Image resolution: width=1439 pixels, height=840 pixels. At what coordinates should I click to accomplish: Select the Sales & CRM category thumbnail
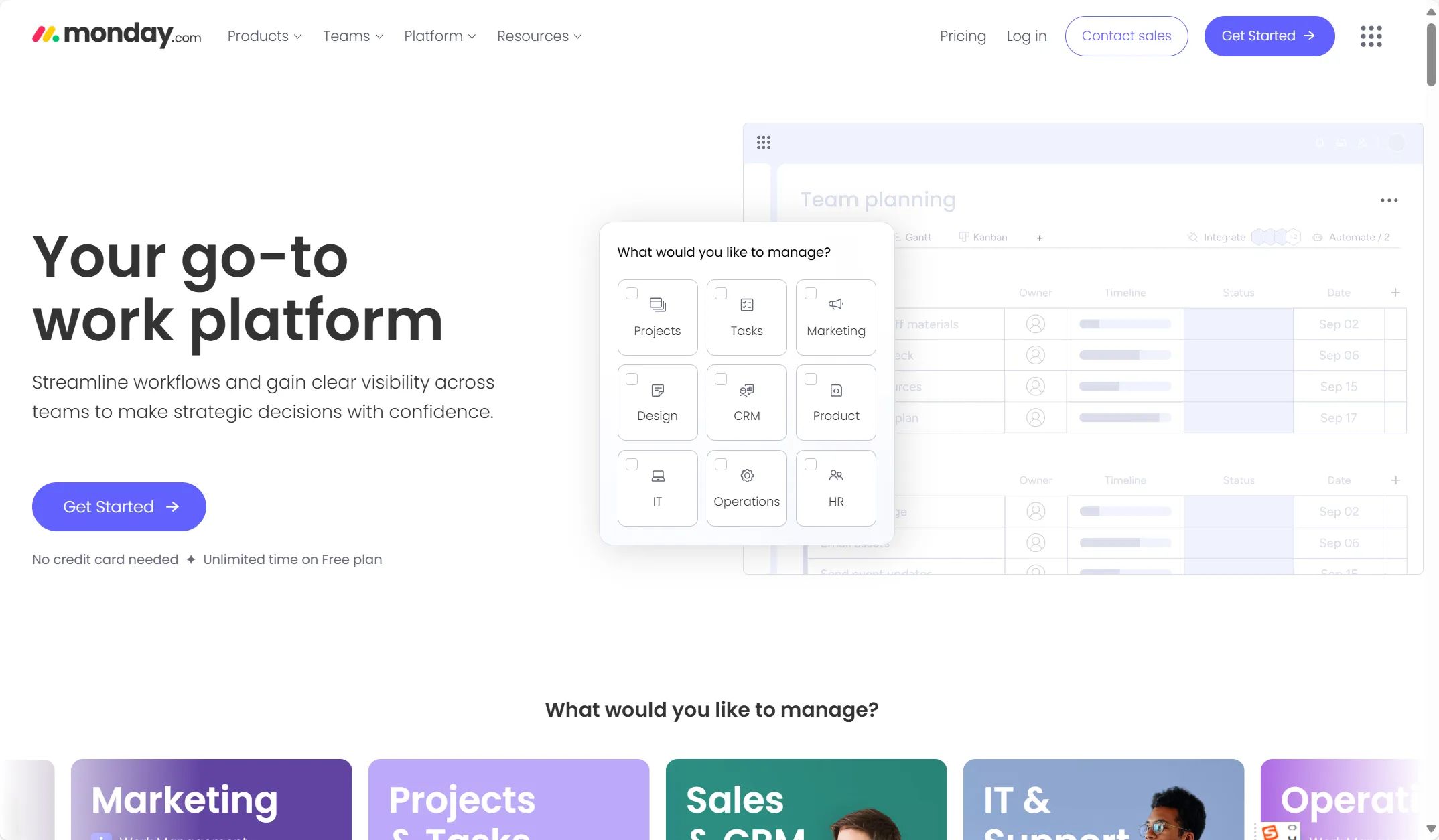pyautogui.click(x=806, y=799)
